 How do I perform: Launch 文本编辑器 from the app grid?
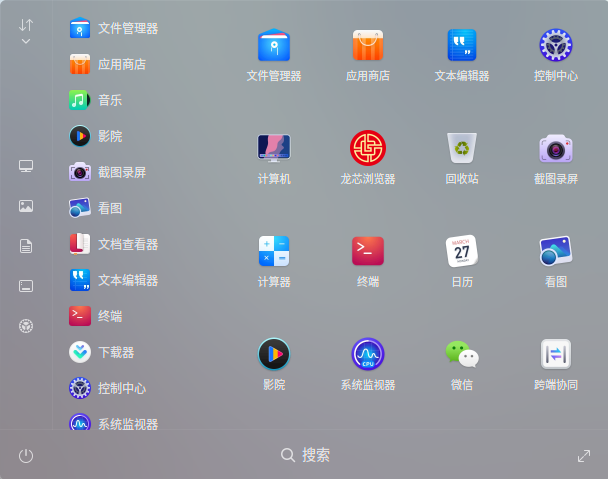461,55
